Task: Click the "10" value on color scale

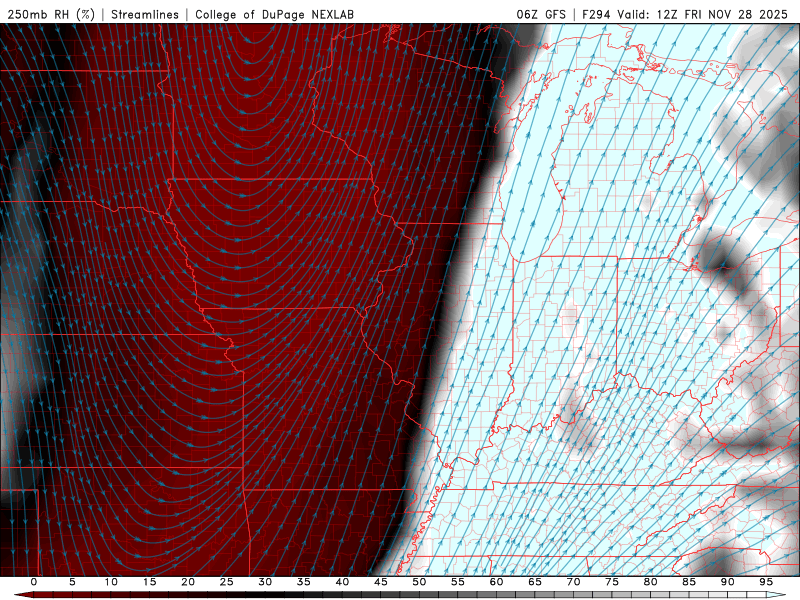Action: click(111, 582)
